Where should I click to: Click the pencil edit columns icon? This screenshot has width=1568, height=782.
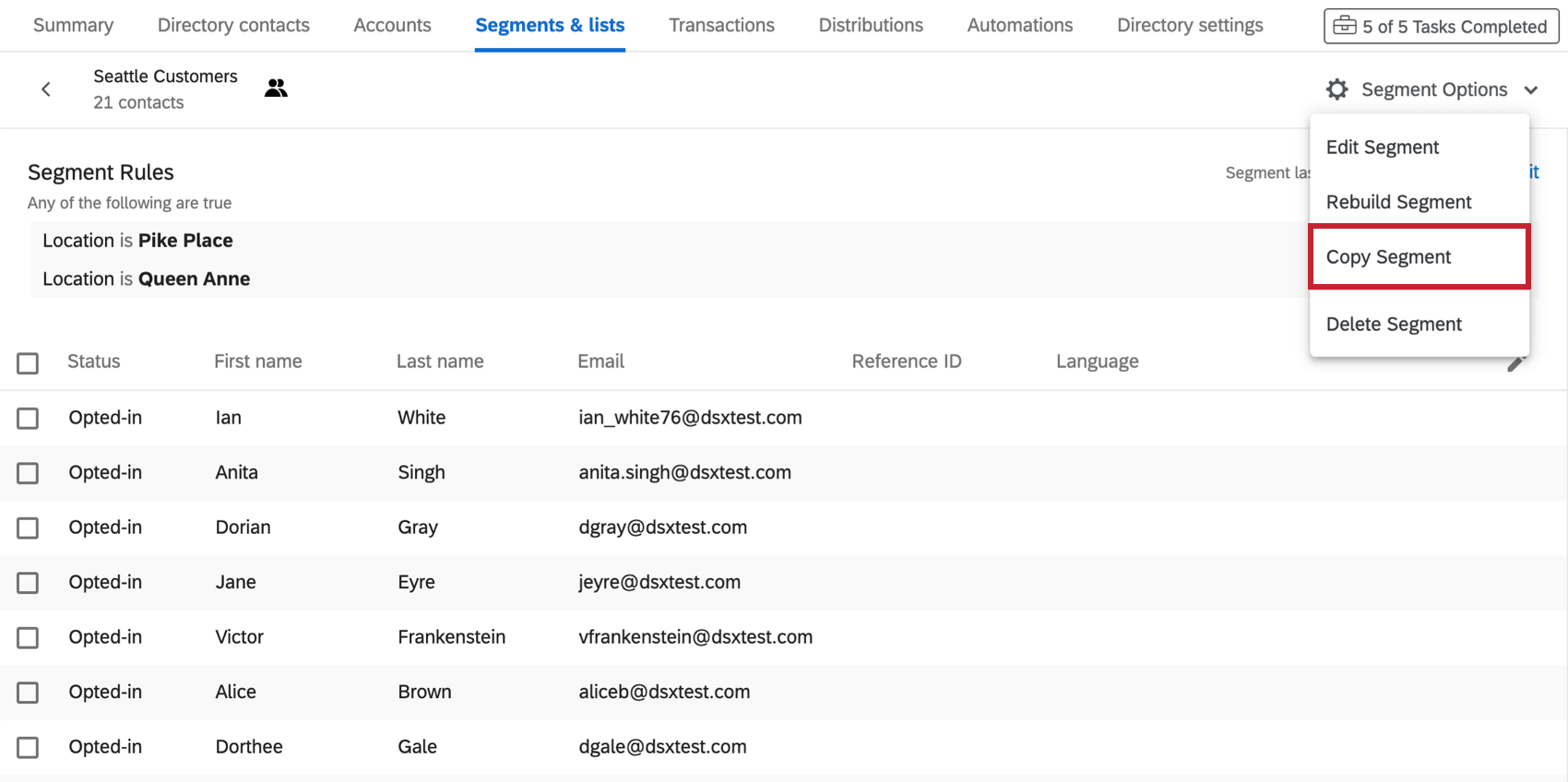[1515, 364]
